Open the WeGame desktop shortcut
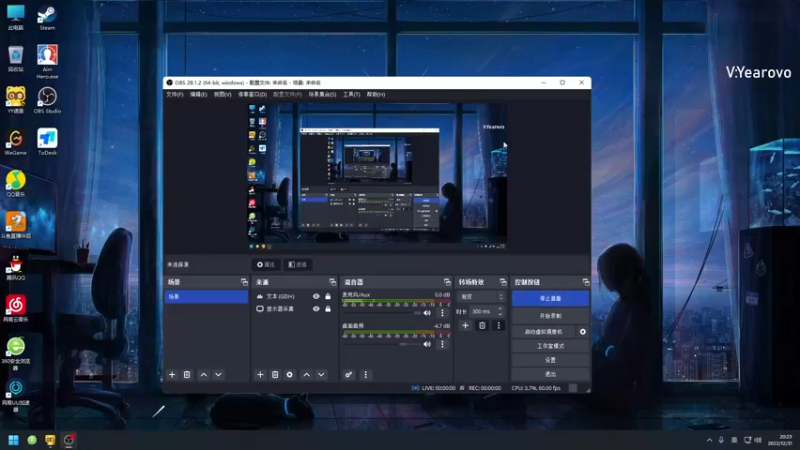The height and width of the screenshot is (450, 800). pyautogui.click(x=15, y=142)
